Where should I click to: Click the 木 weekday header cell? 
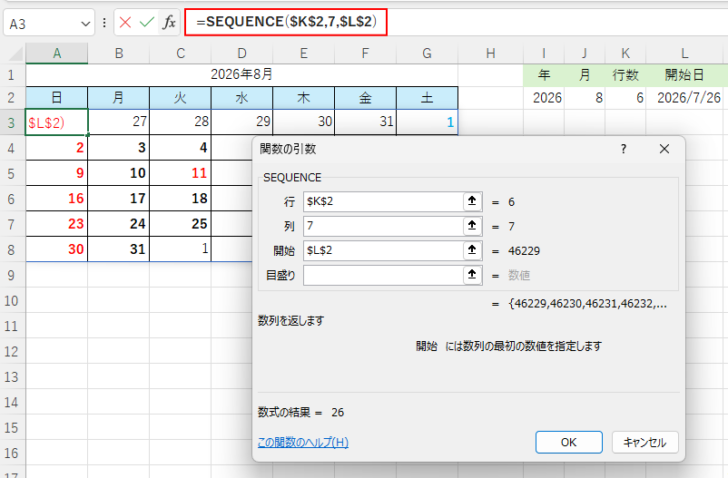(x=304, y=98)
